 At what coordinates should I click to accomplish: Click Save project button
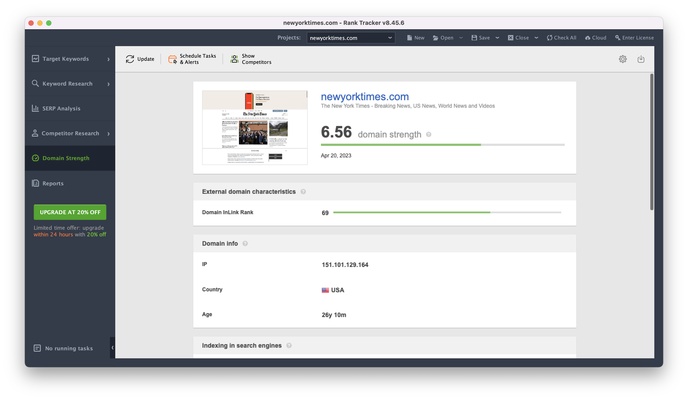tap(480, 38)
